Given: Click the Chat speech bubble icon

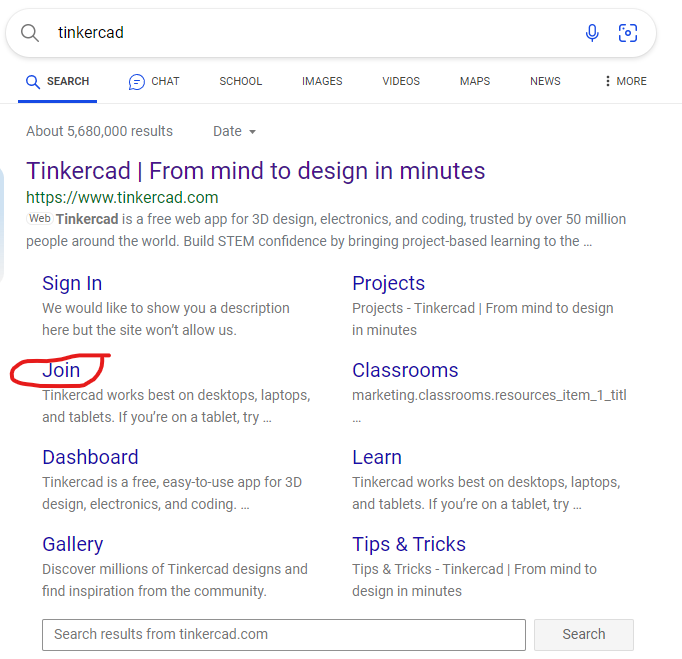Looking at the screenshot, I should (x=137, y=81).
